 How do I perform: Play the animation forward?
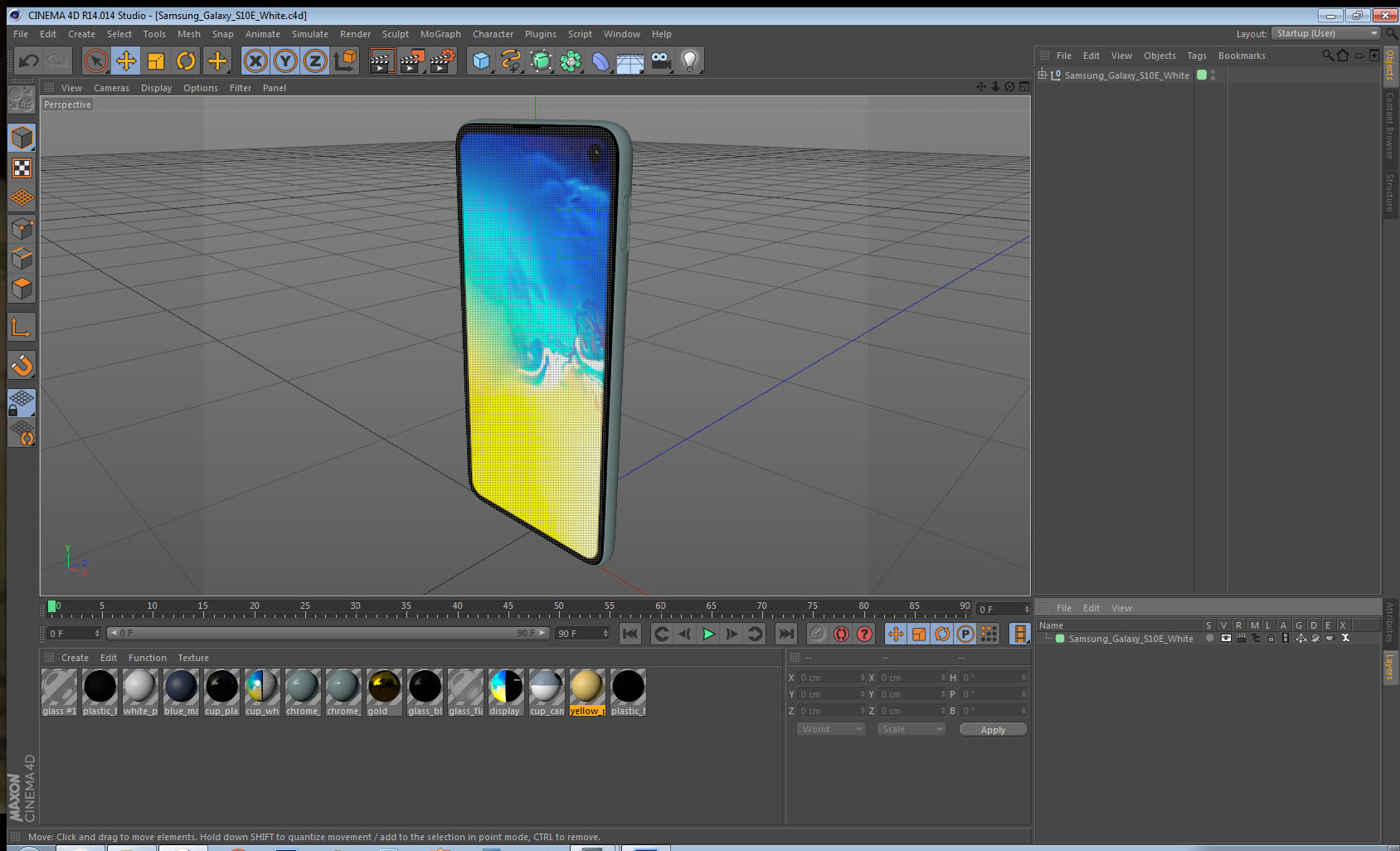click(708, 634)
